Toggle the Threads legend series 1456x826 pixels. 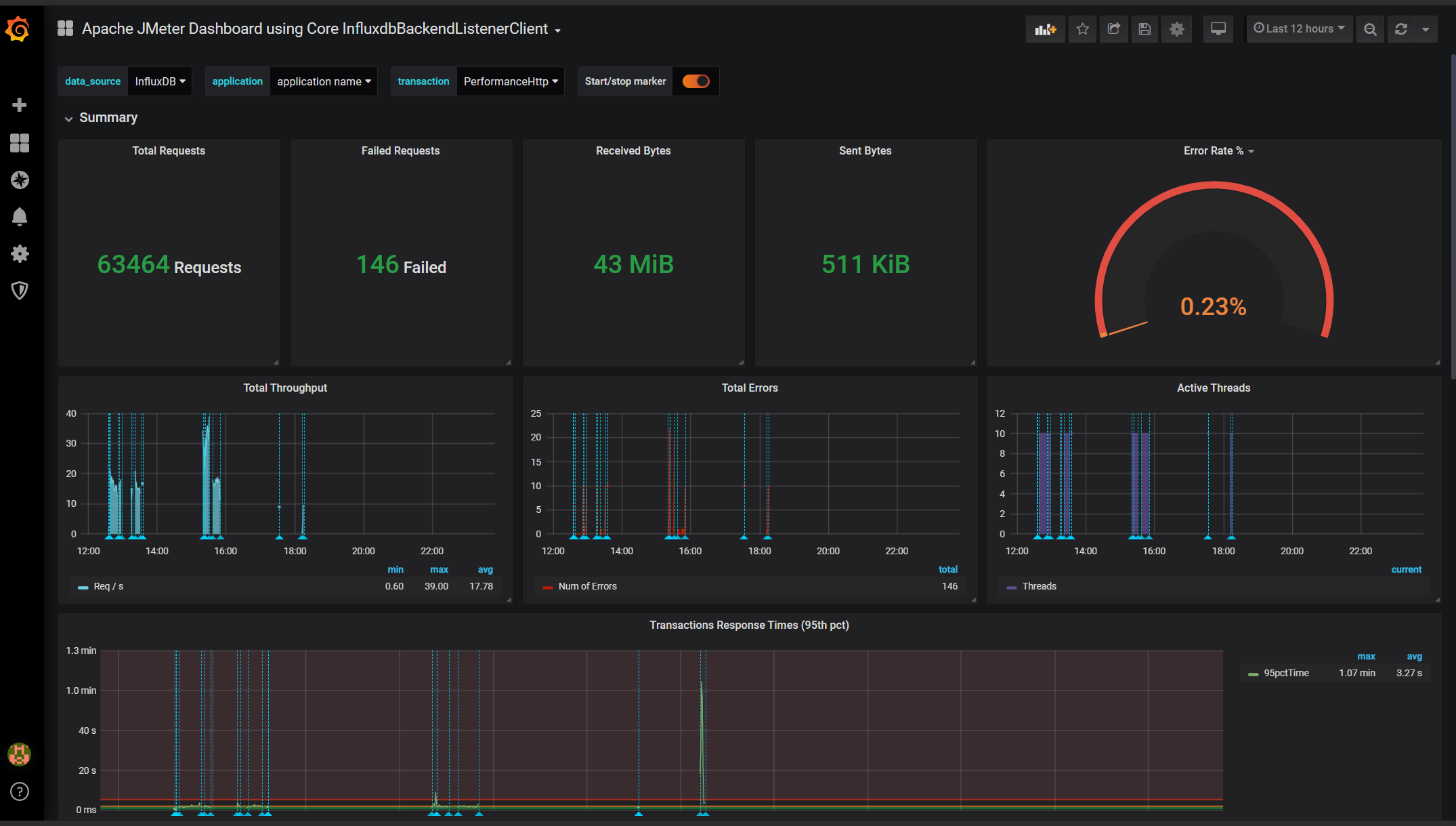1040,587
